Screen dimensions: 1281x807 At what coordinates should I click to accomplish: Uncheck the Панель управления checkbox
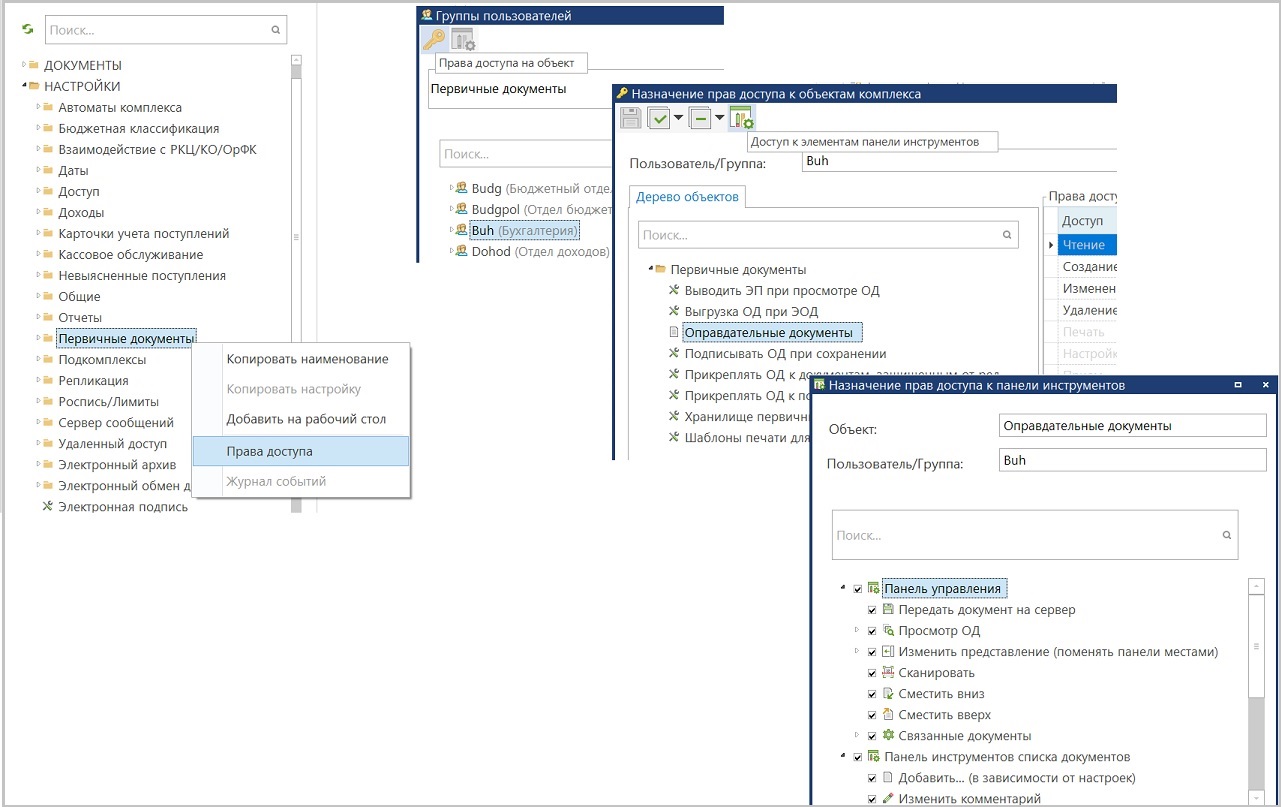click(857, 589)
